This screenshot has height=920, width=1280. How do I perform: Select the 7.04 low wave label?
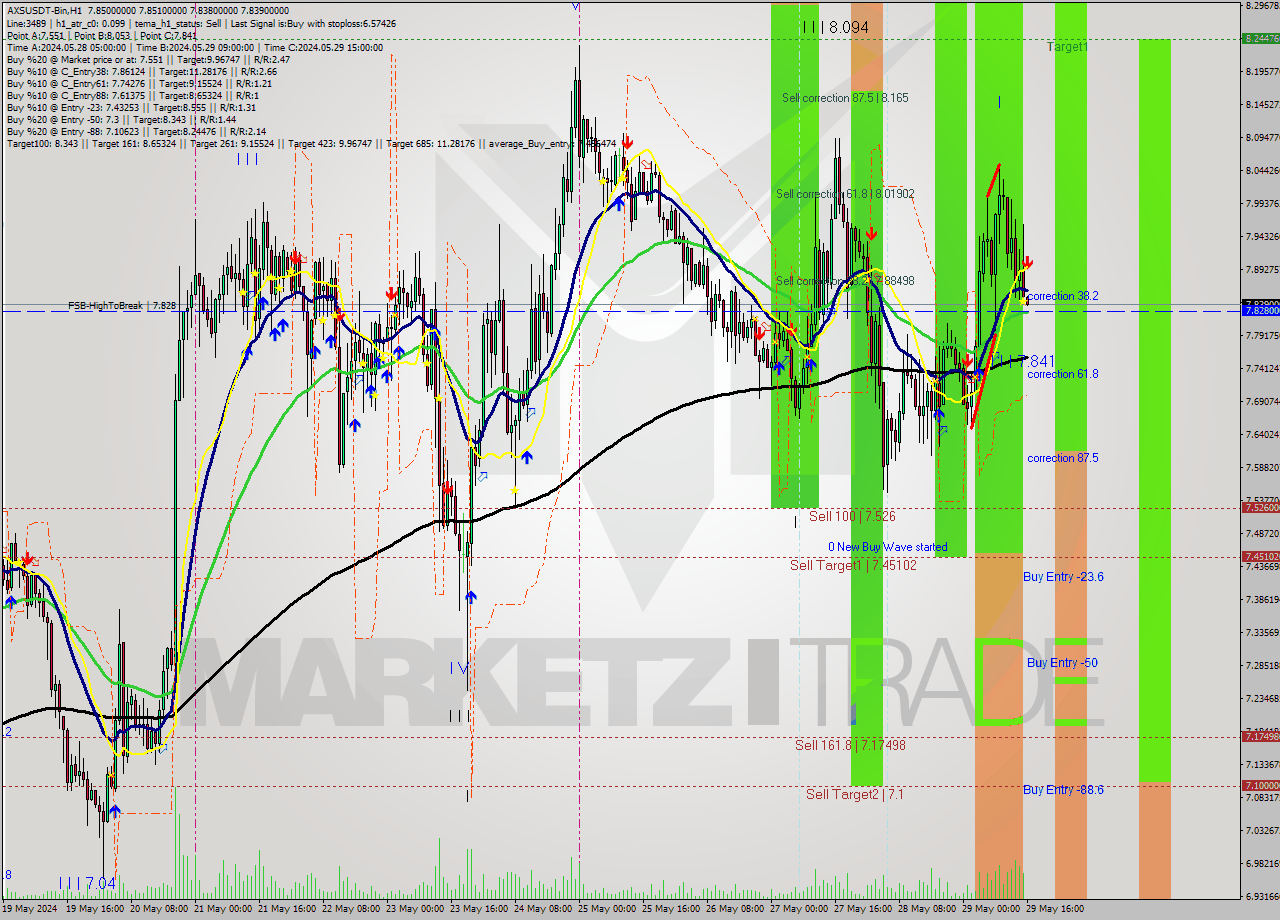88,883
